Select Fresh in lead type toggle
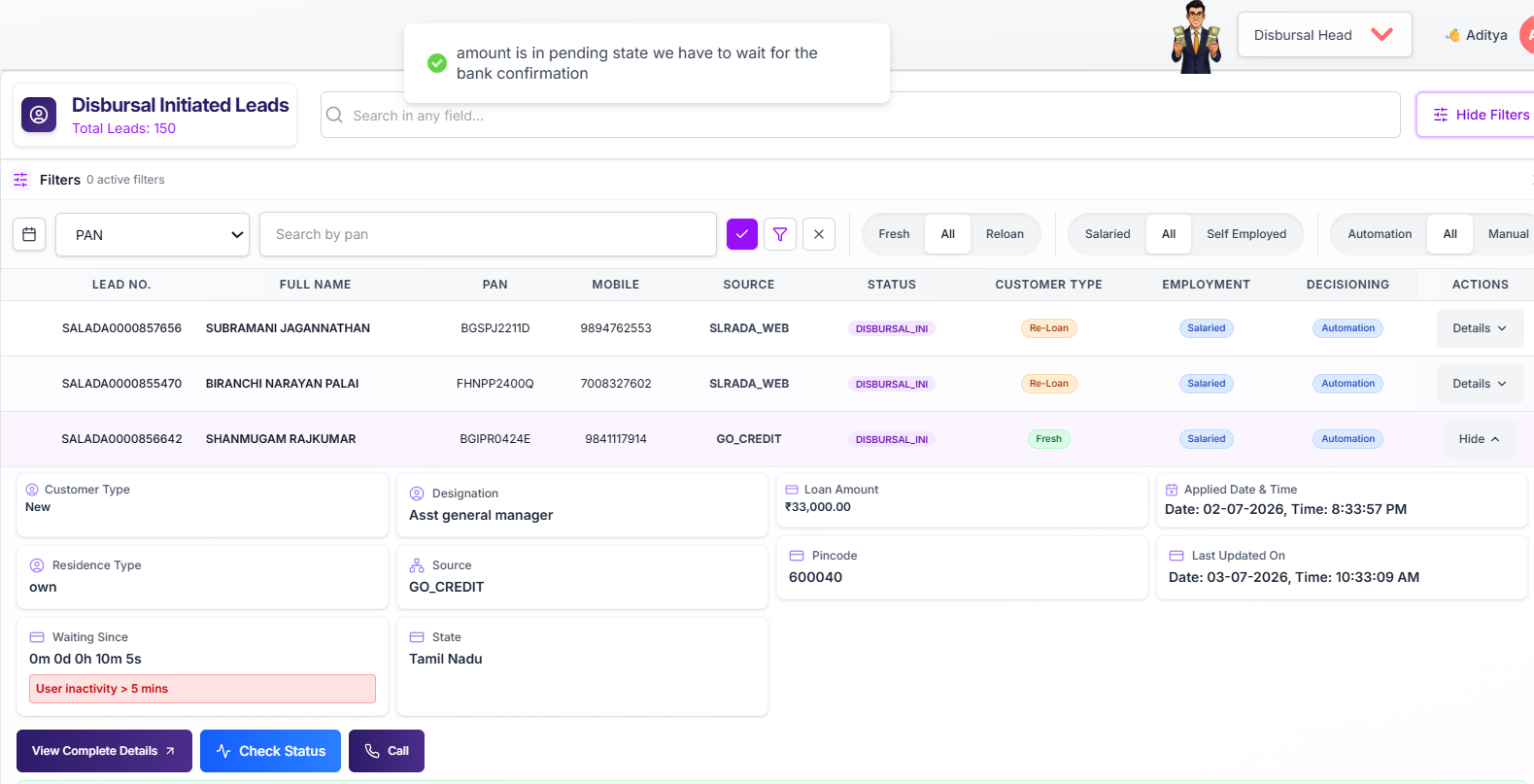The image size is (1534, 784). 894,234
